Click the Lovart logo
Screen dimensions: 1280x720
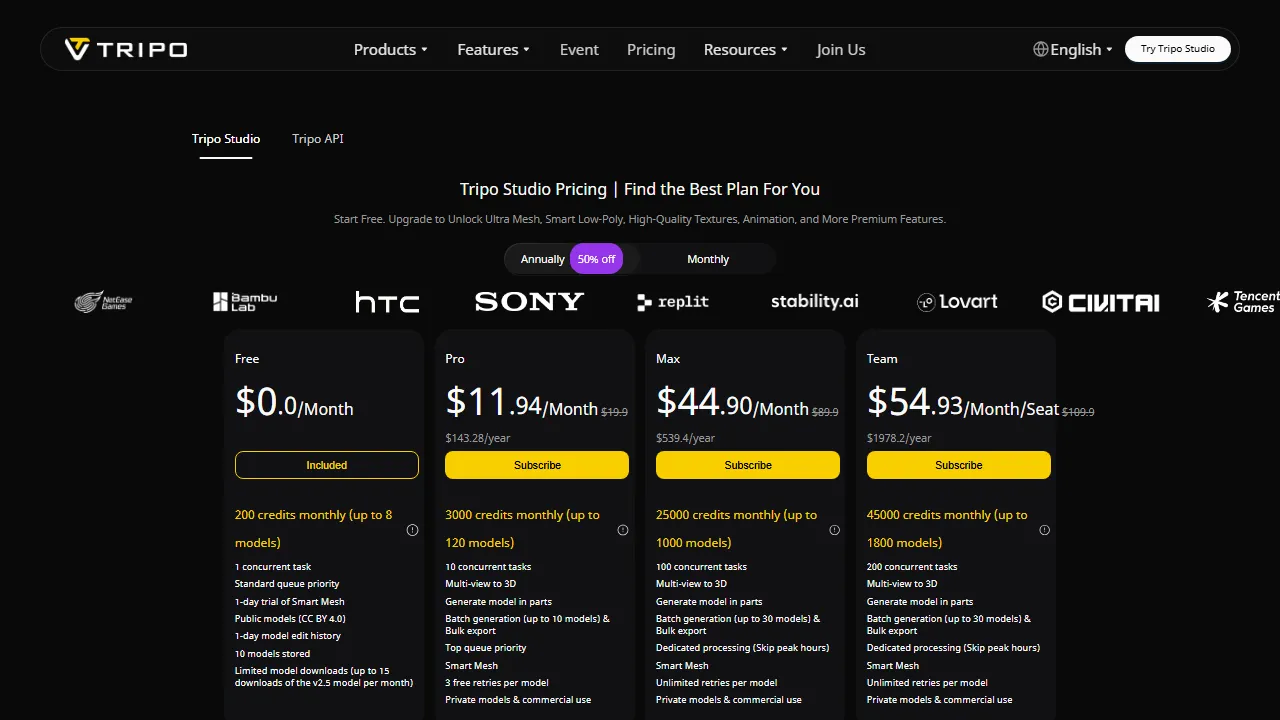pyautogui.click(x=957, y=301)
